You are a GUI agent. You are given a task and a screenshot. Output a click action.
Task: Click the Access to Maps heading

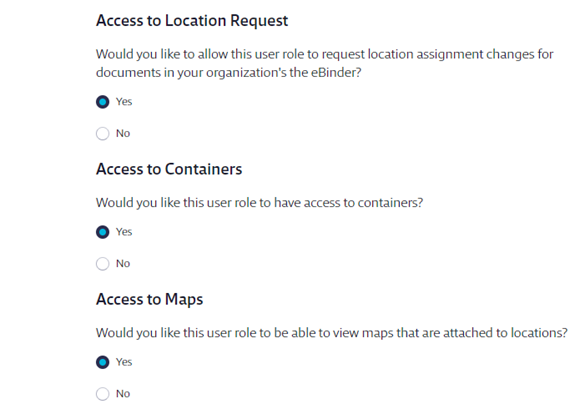point(150,300)
